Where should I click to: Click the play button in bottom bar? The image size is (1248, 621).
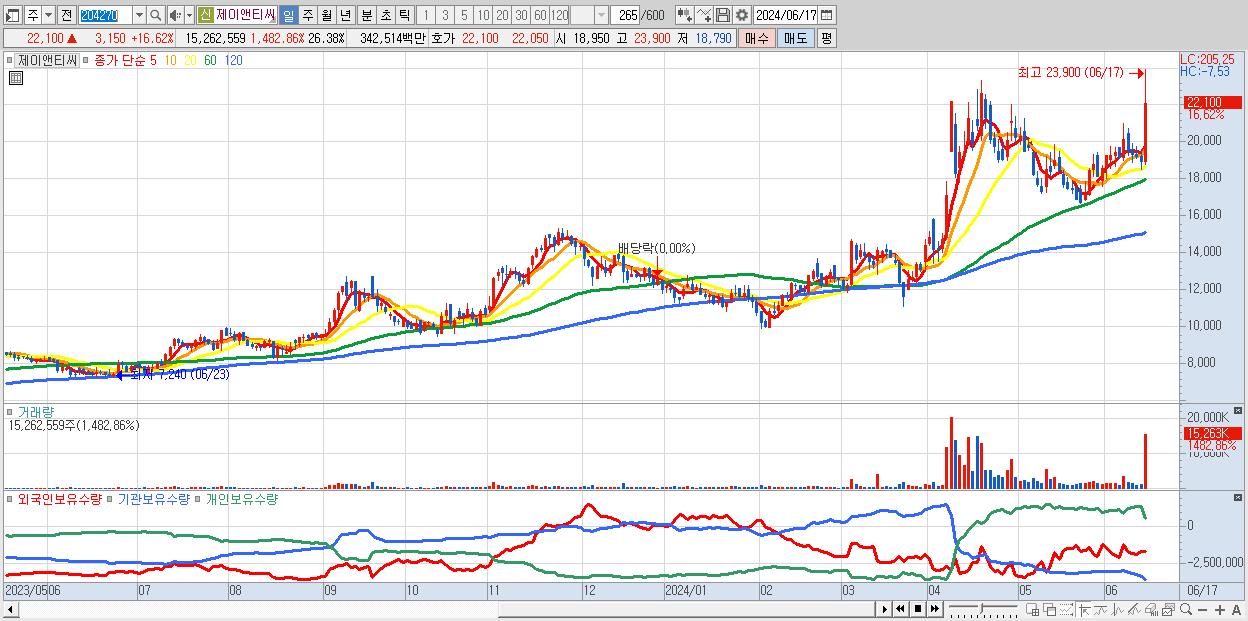tap(885, 609)
